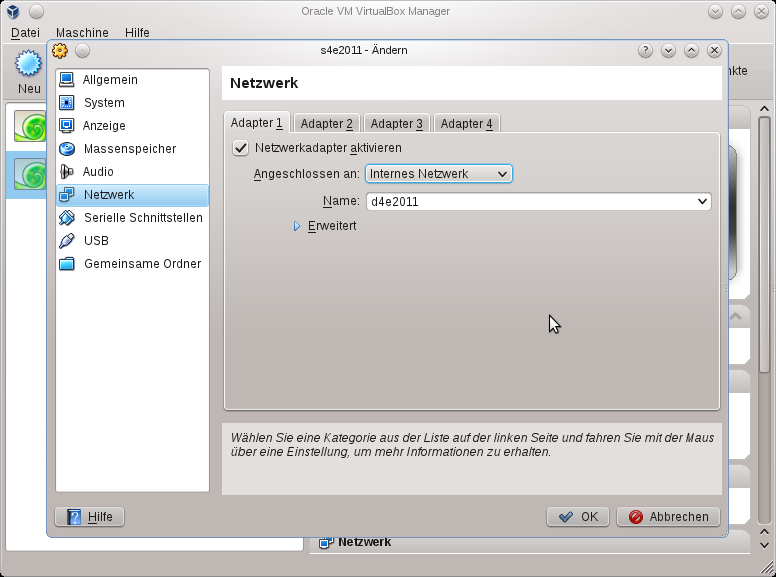Click the pin button beside dialog gear icon
This screenshot has height=577, width=776.
(83, 50)
